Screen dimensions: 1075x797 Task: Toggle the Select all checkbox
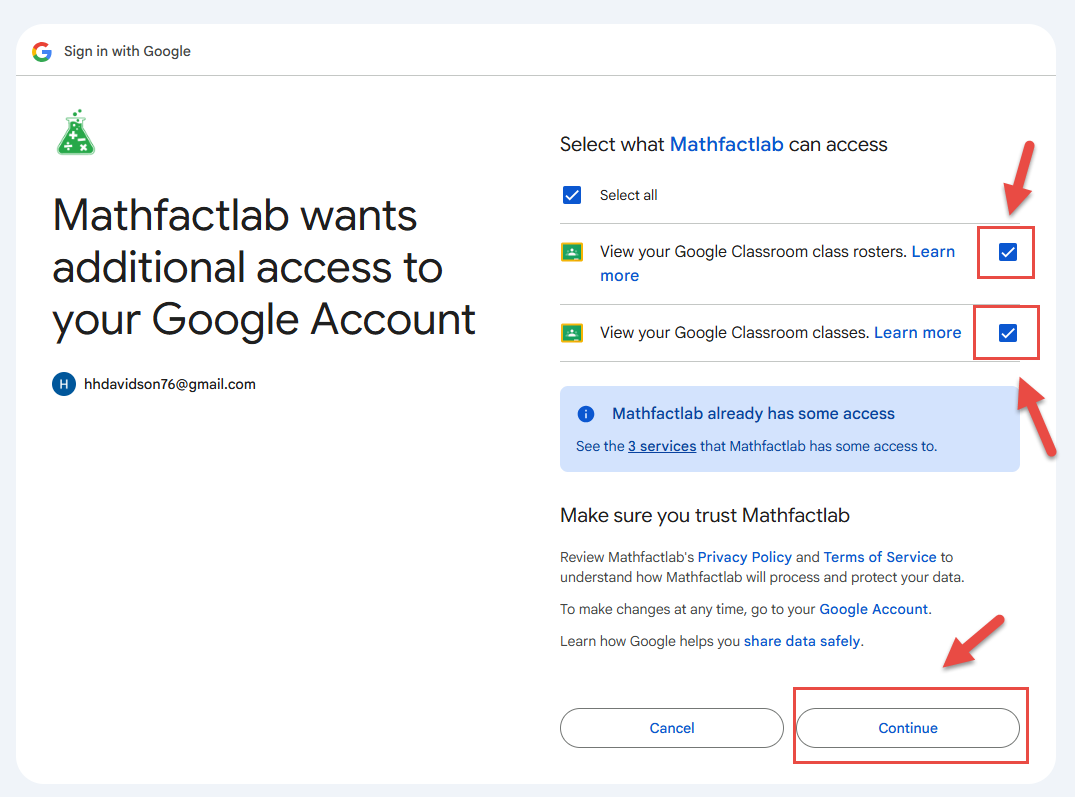click(572, 195)
